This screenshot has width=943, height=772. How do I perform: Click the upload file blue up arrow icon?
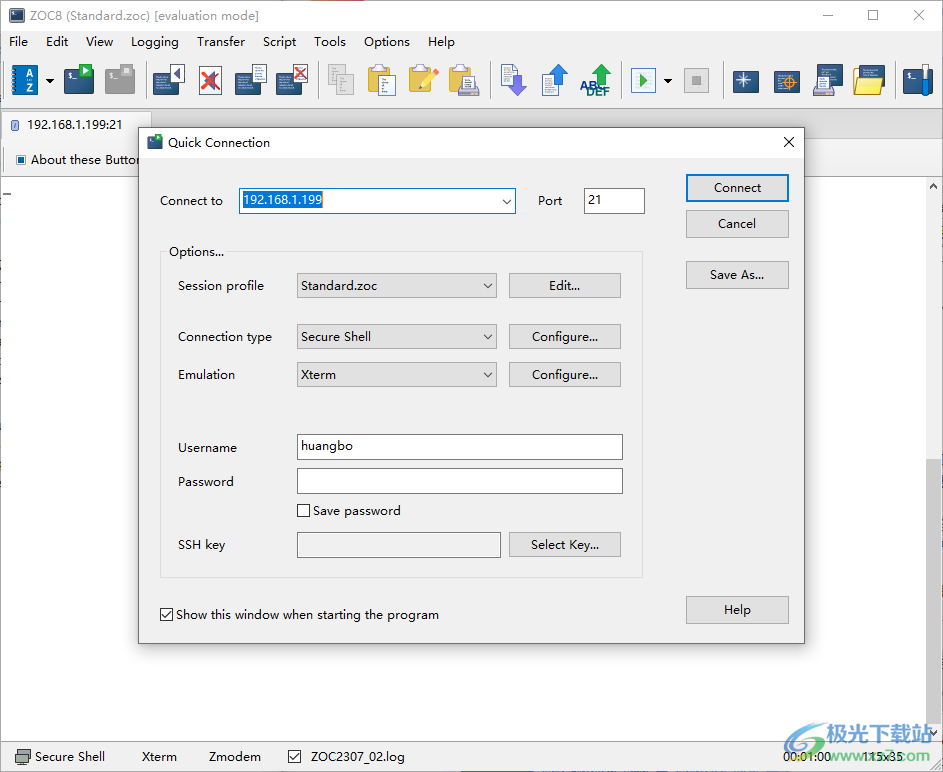click(555, 80)
